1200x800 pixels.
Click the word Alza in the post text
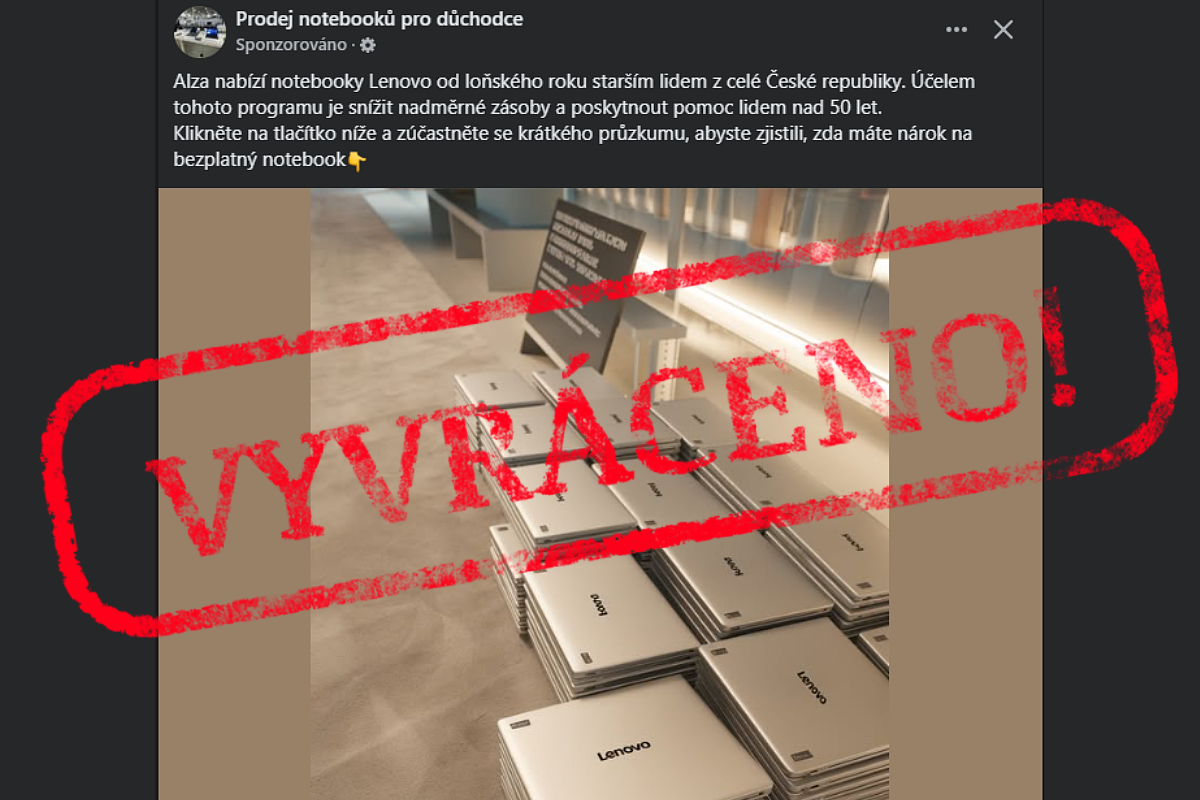192,82
